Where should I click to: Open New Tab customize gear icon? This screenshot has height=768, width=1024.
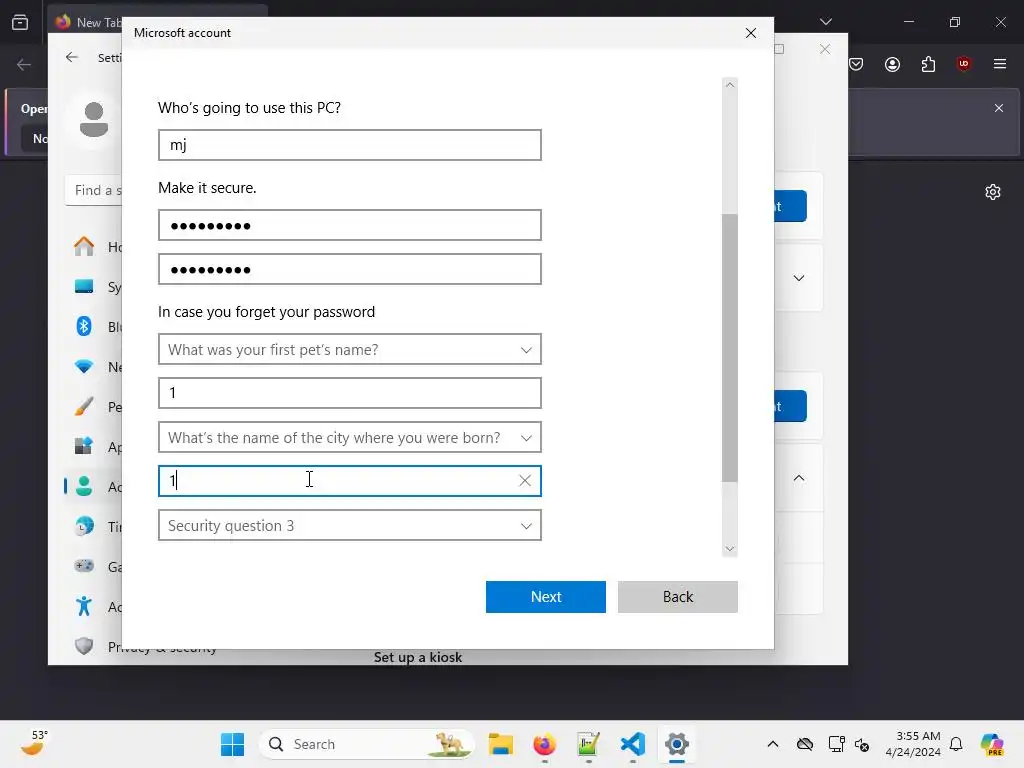click(993, 192)
